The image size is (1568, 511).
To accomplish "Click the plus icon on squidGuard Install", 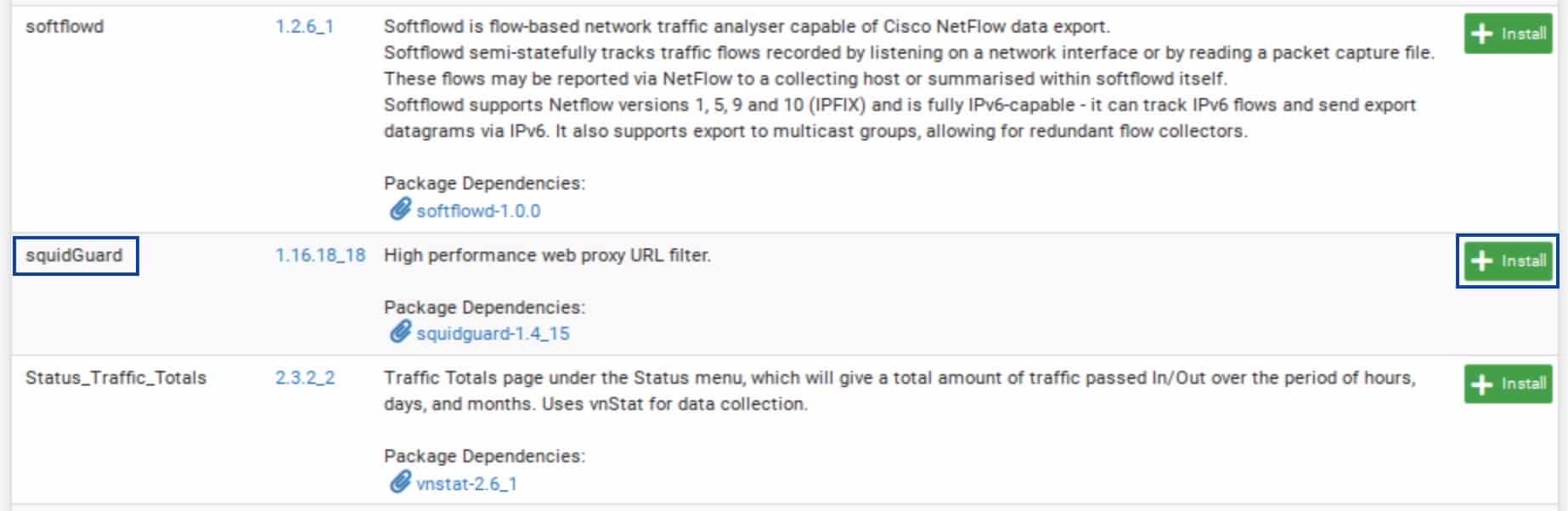I will coord(1481,261).
